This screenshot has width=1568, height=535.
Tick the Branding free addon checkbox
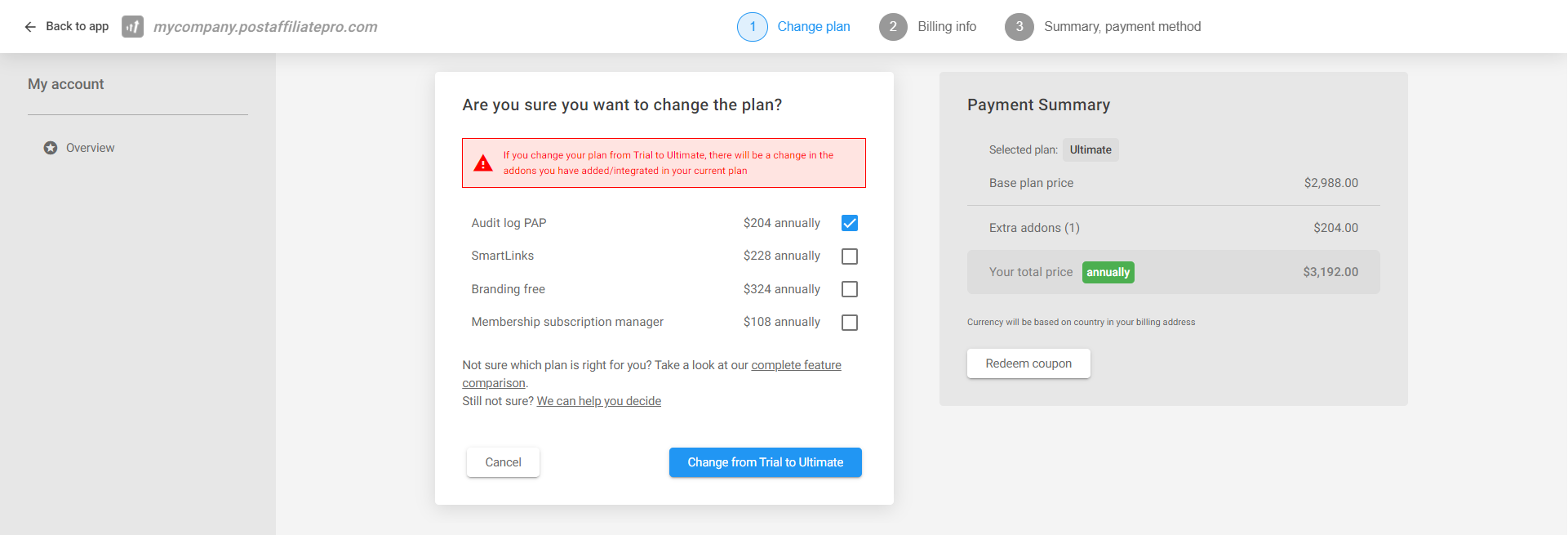pyautogui.click(x=850, y=289)
